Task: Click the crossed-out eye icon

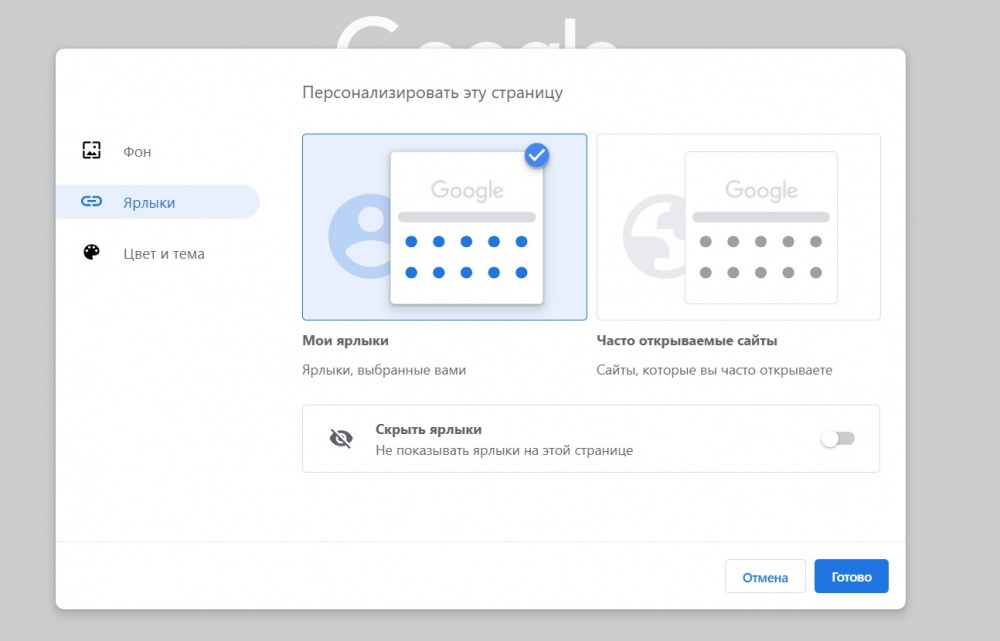Action: tap(341, 438)
